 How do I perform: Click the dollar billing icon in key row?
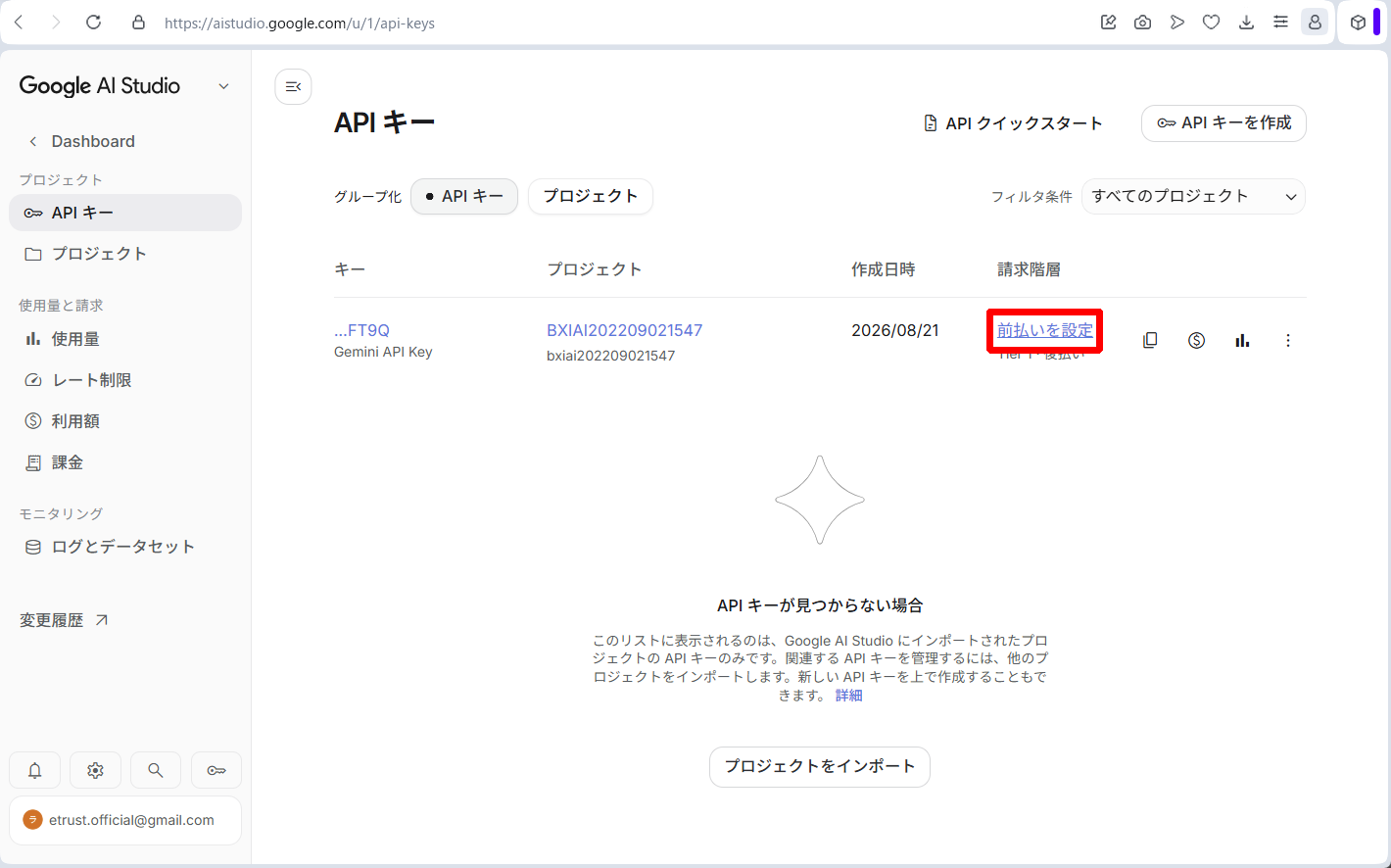(x=1196, y=340)
